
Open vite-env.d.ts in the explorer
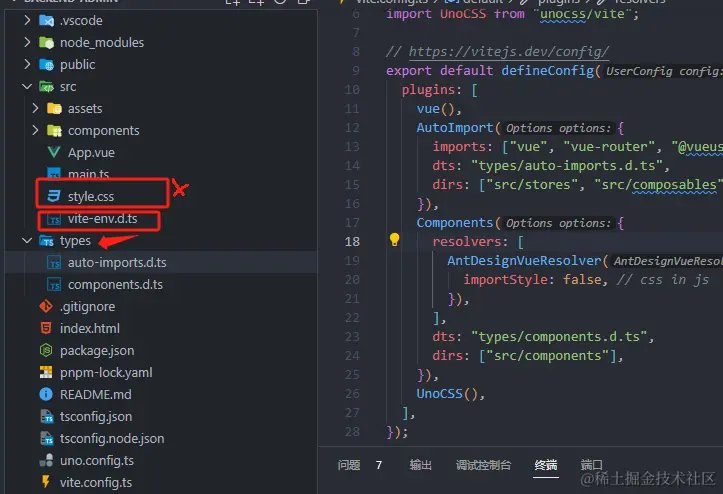(102, 219)
